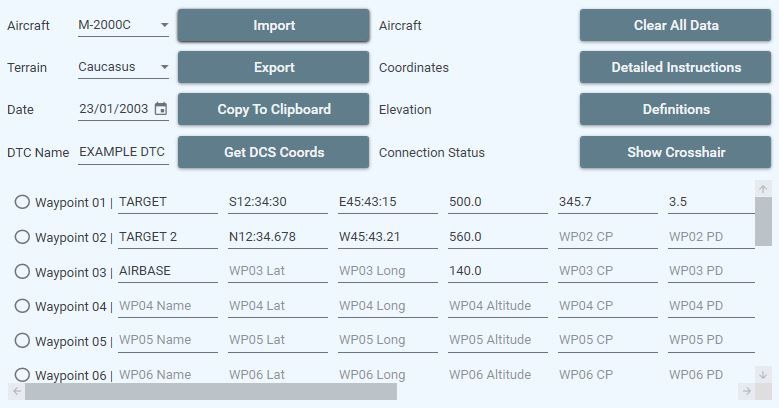The width and height of the screenshot is (779, 408).
Task: Toggle the Show Crosshair button
Action: (675, 153)
